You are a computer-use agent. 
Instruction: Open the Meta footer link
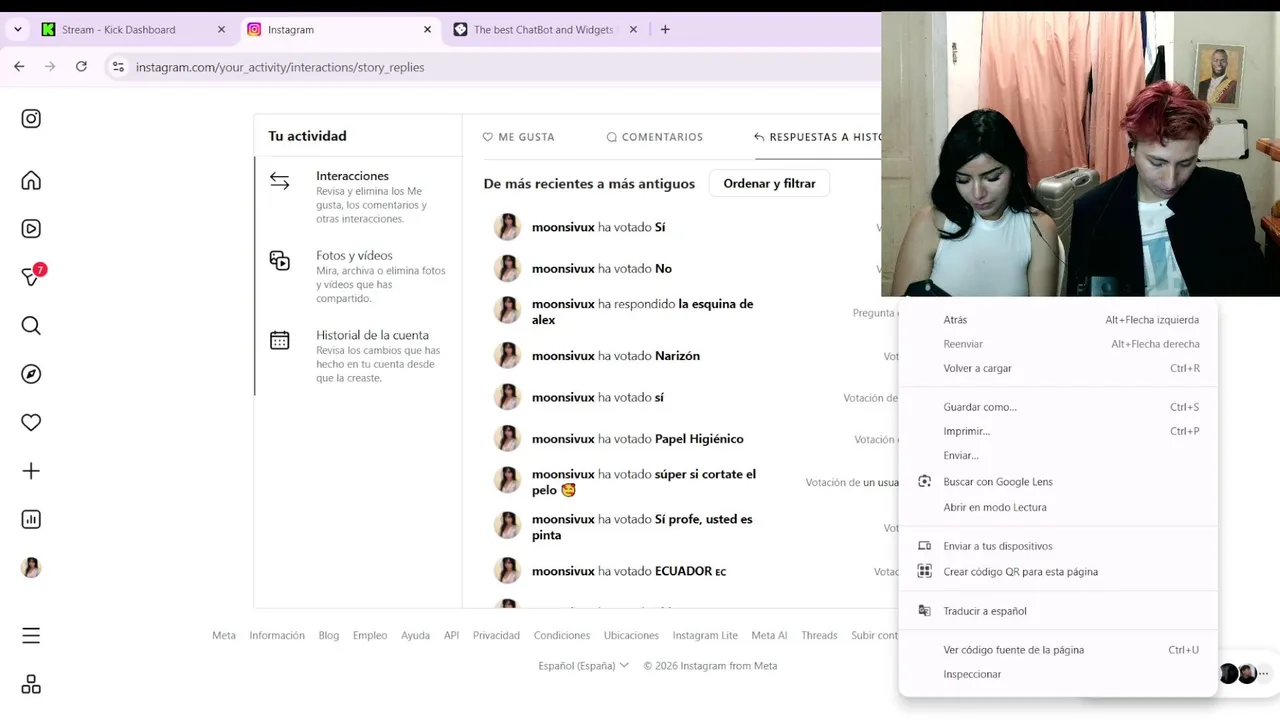click(224, 635)
